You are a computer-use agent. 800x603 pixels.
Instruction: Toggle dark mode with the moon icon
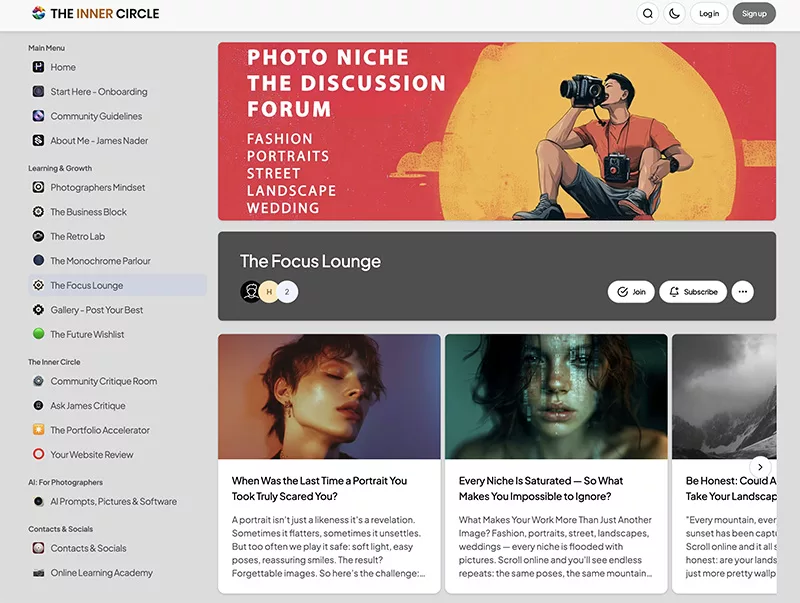click(x=674, y=13)
